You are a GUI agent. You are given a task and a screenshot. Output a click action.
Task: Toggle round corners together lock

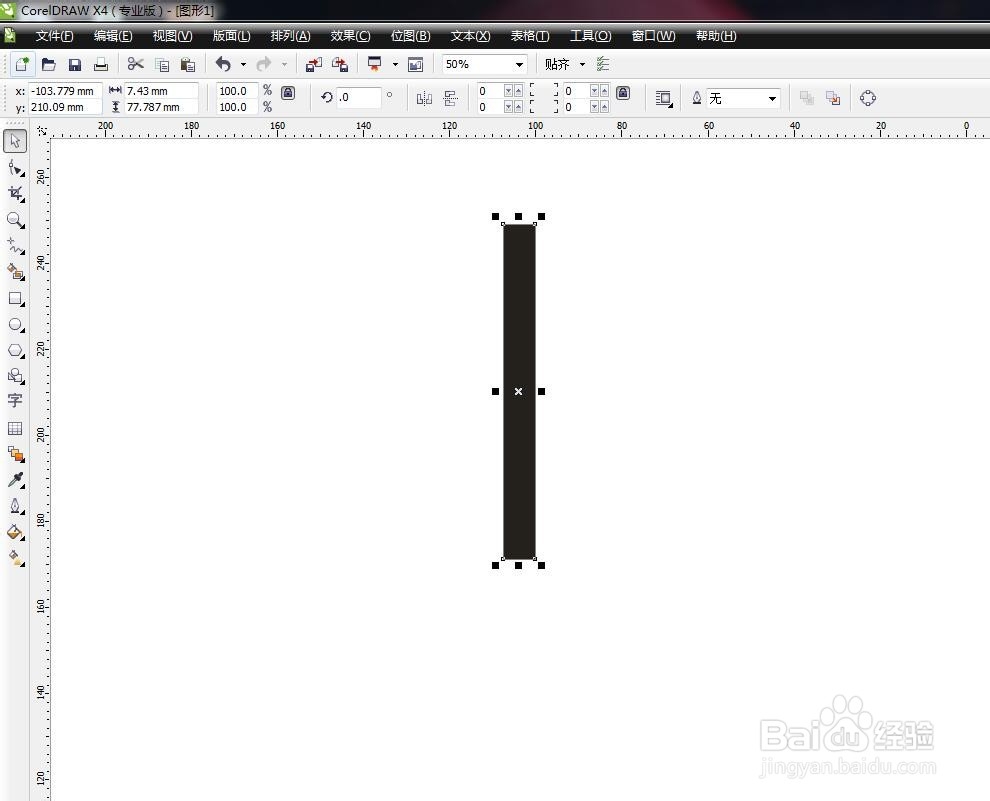tap(623, 93)
